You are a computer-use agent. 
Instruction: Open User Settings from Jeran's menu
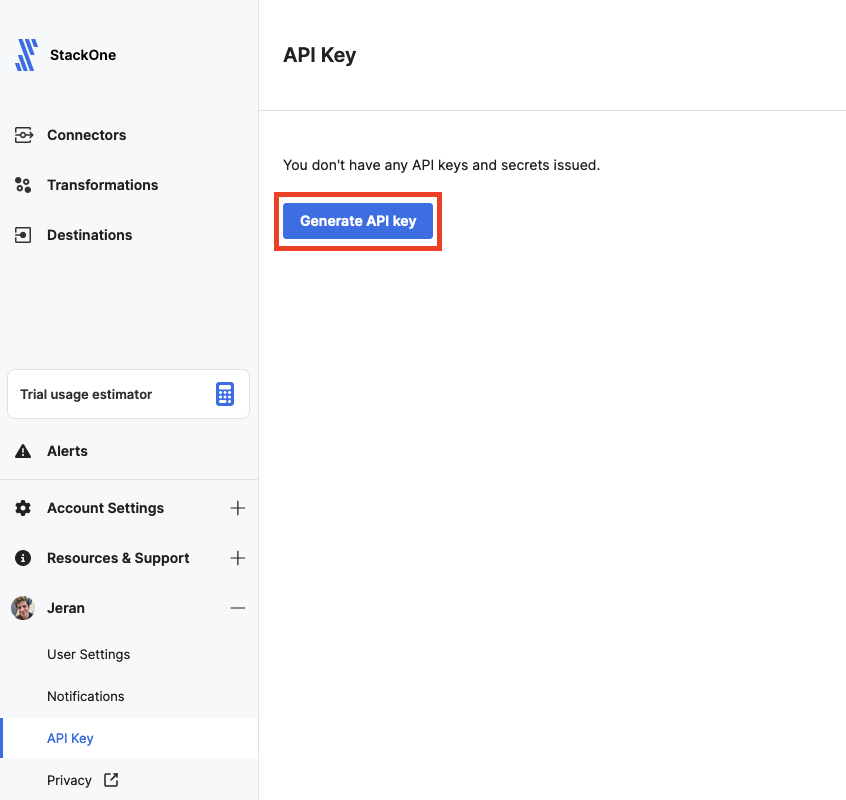tap(88, 654)
